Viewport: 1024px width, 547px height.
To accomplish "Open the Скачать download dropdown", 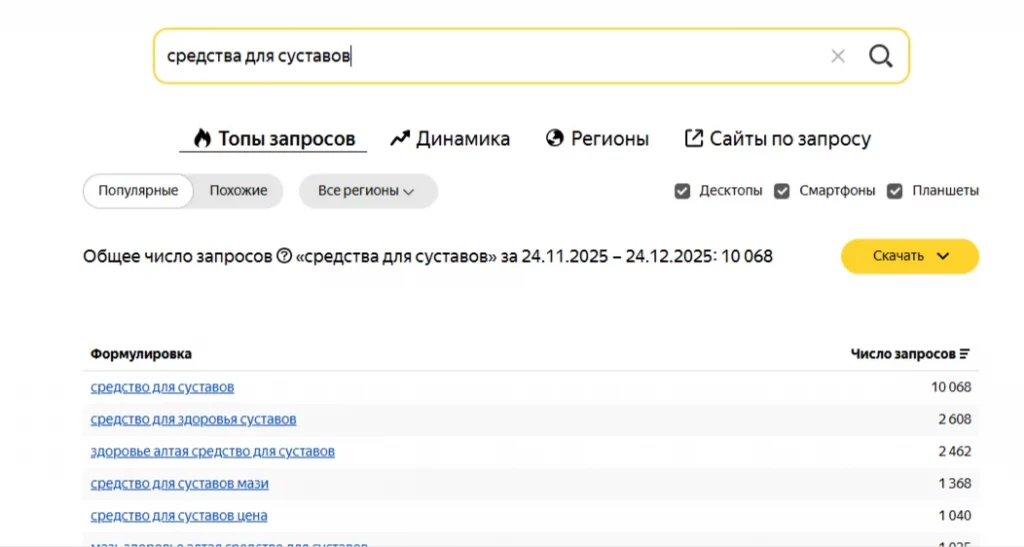I will 910,256.
